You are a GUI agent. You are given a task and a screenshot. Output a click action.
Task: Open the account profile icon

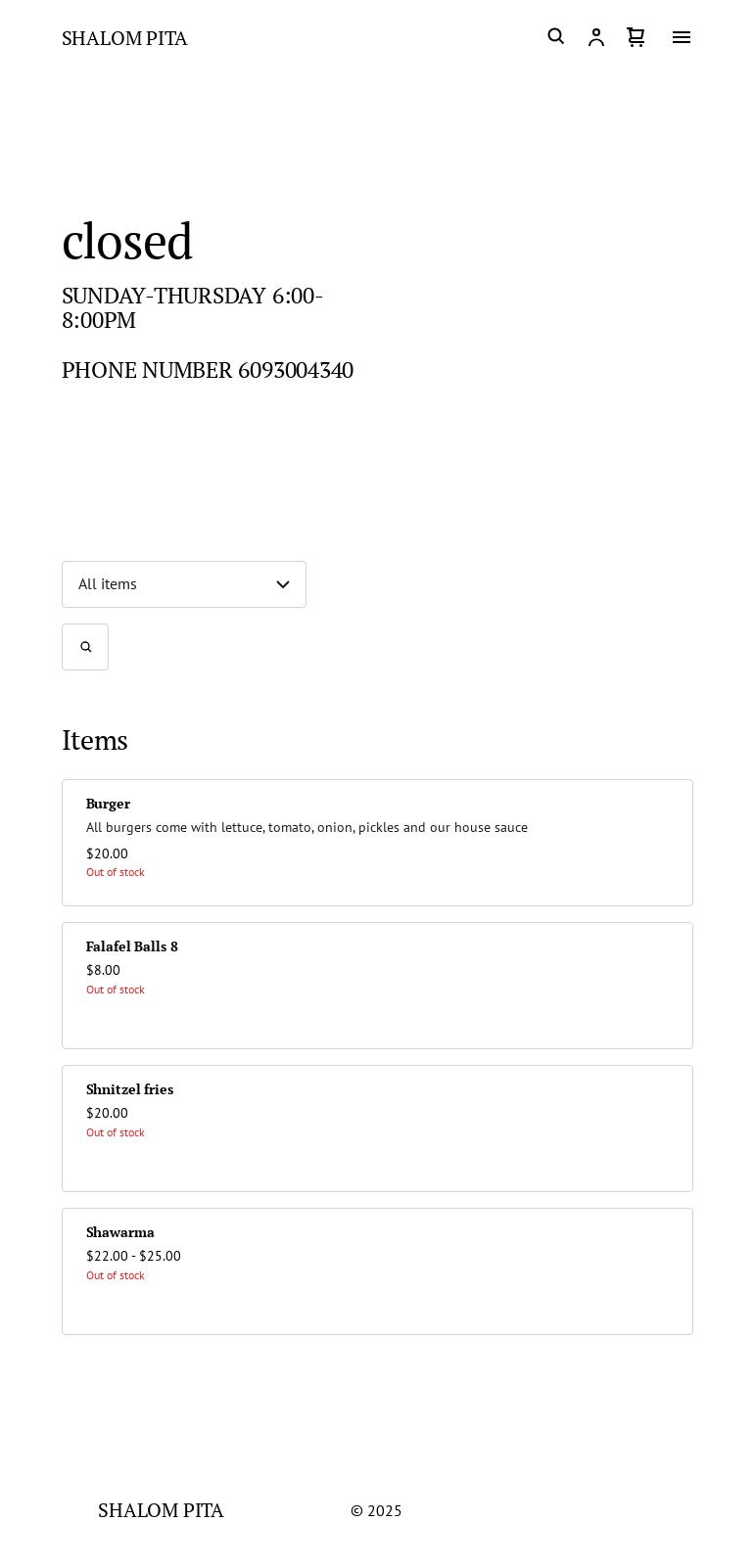(596, 37)
